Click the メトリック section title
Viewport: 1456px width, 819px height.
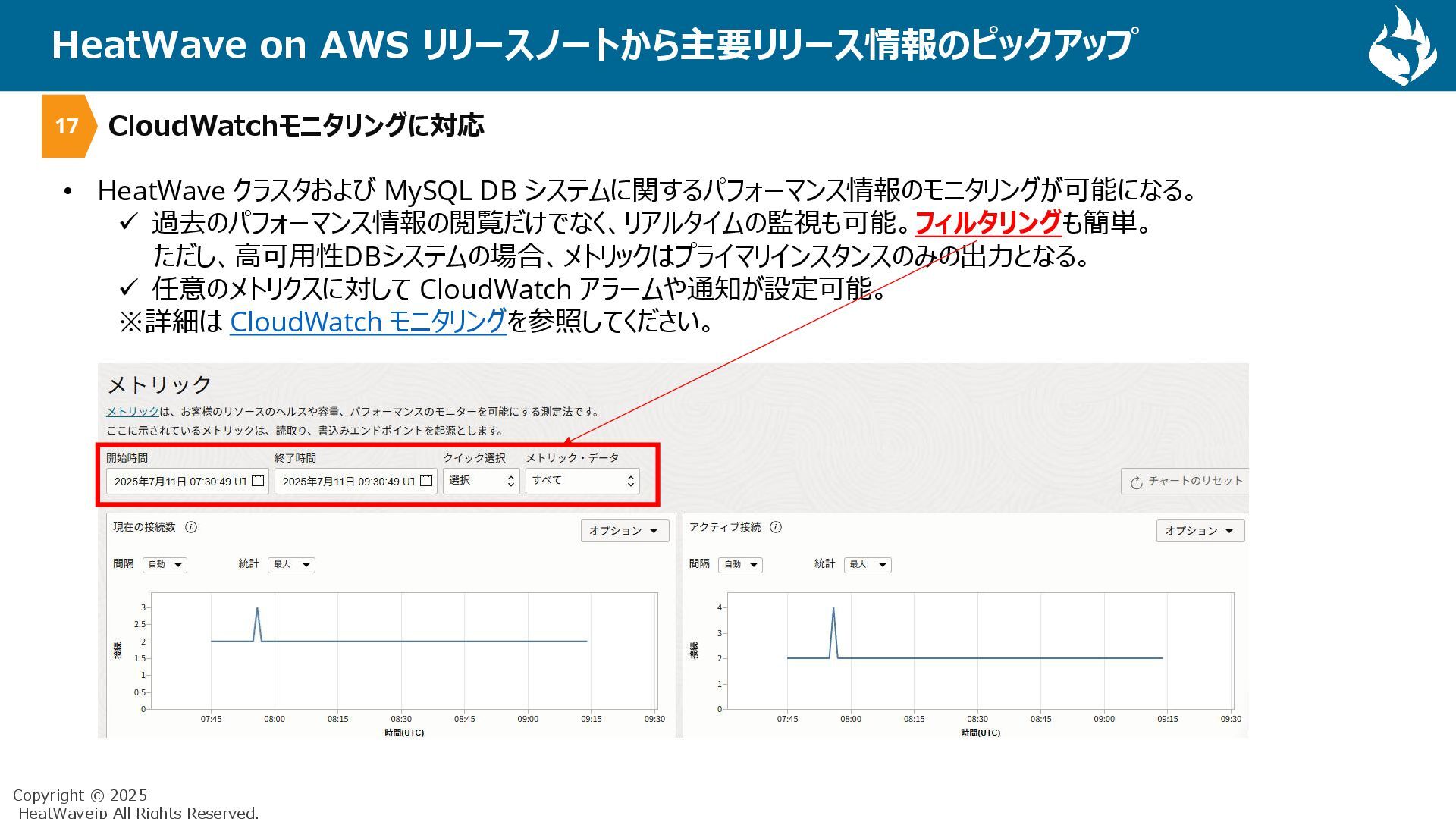point(159,384)
